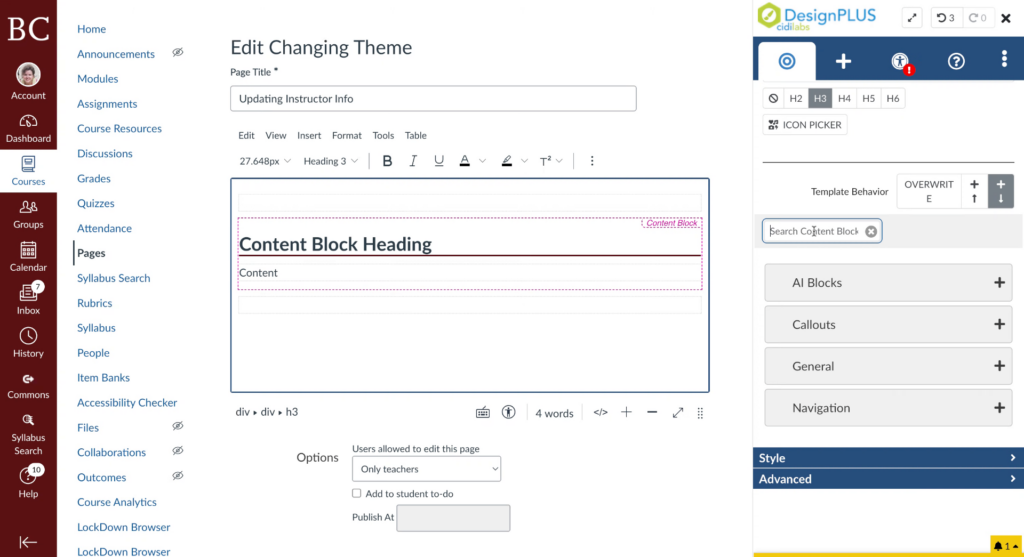This screenshot has width=1024, height=557.
Task: Toggle Outcomes visibility eye icon
Action: tap(178, 476)
